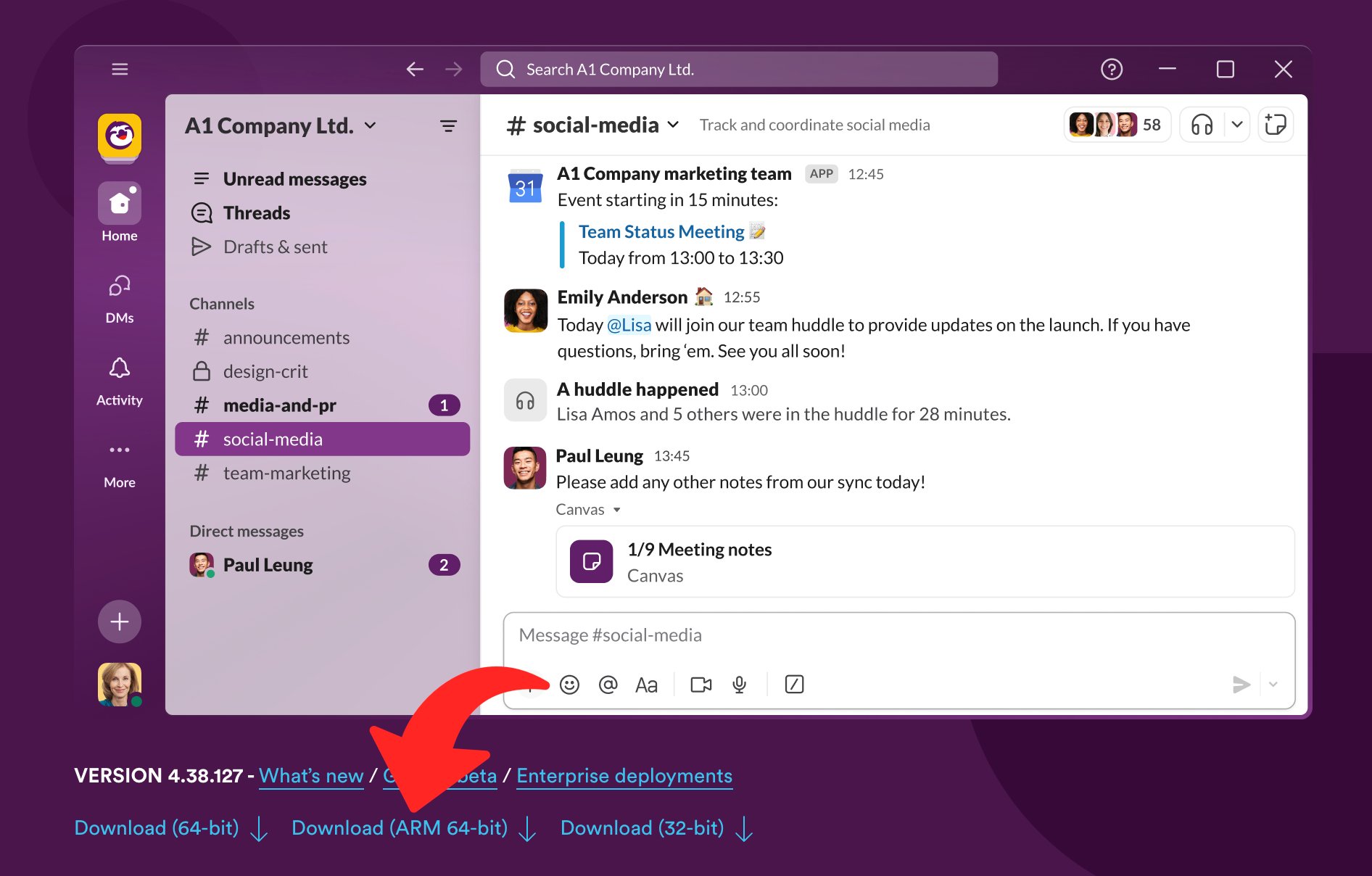Screen dimensions: 1372x876
Task: Select the A1 Company workspace icon
Action: 120,136
